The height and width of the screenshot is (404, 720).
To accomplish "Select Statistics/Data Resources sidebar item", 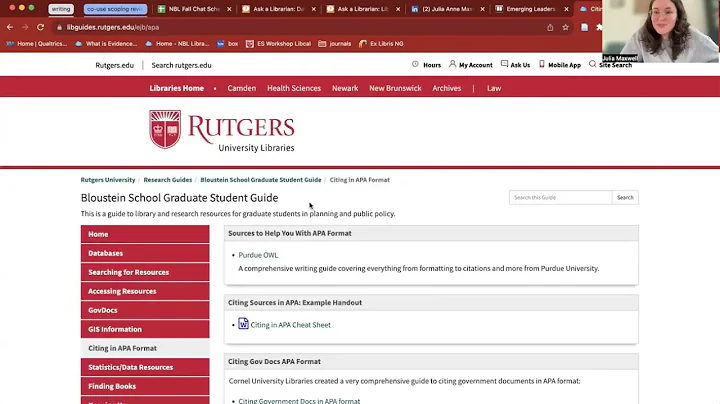I will [145, 367].
